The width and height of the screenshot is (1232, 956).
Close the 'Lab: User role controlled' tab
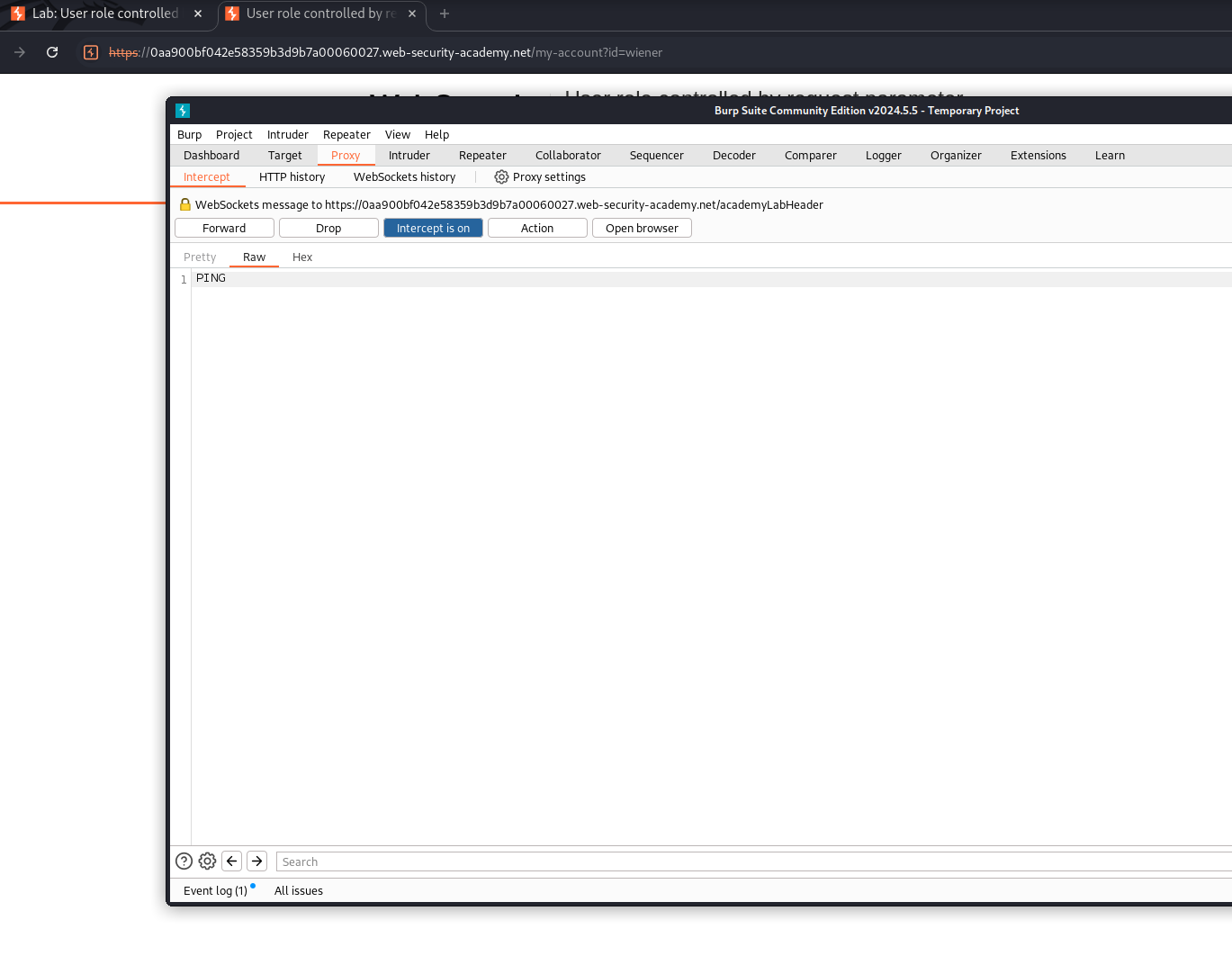click(x=198, y=14)
